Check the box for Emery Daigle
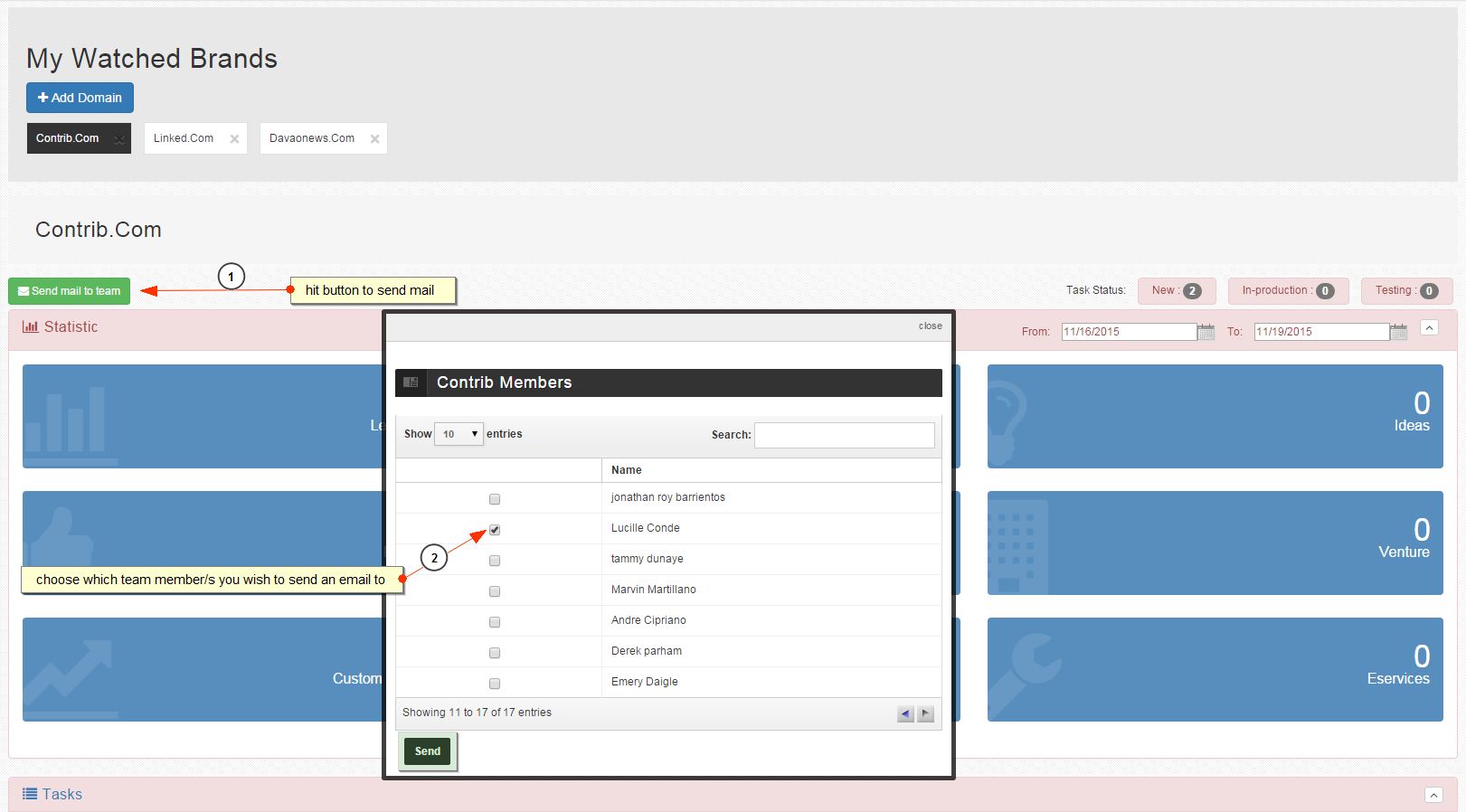This screenshot has height=812, width=1466. tap(495, 684)
